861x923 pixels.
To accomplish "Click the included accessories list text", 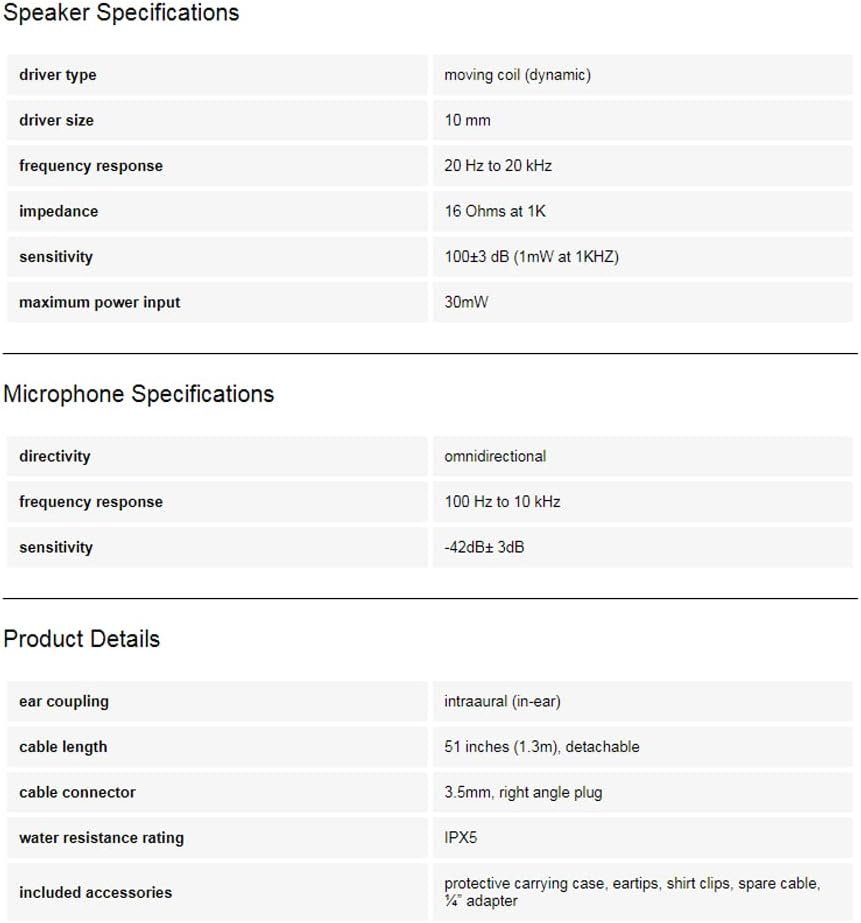I will [x=631, y=892].
